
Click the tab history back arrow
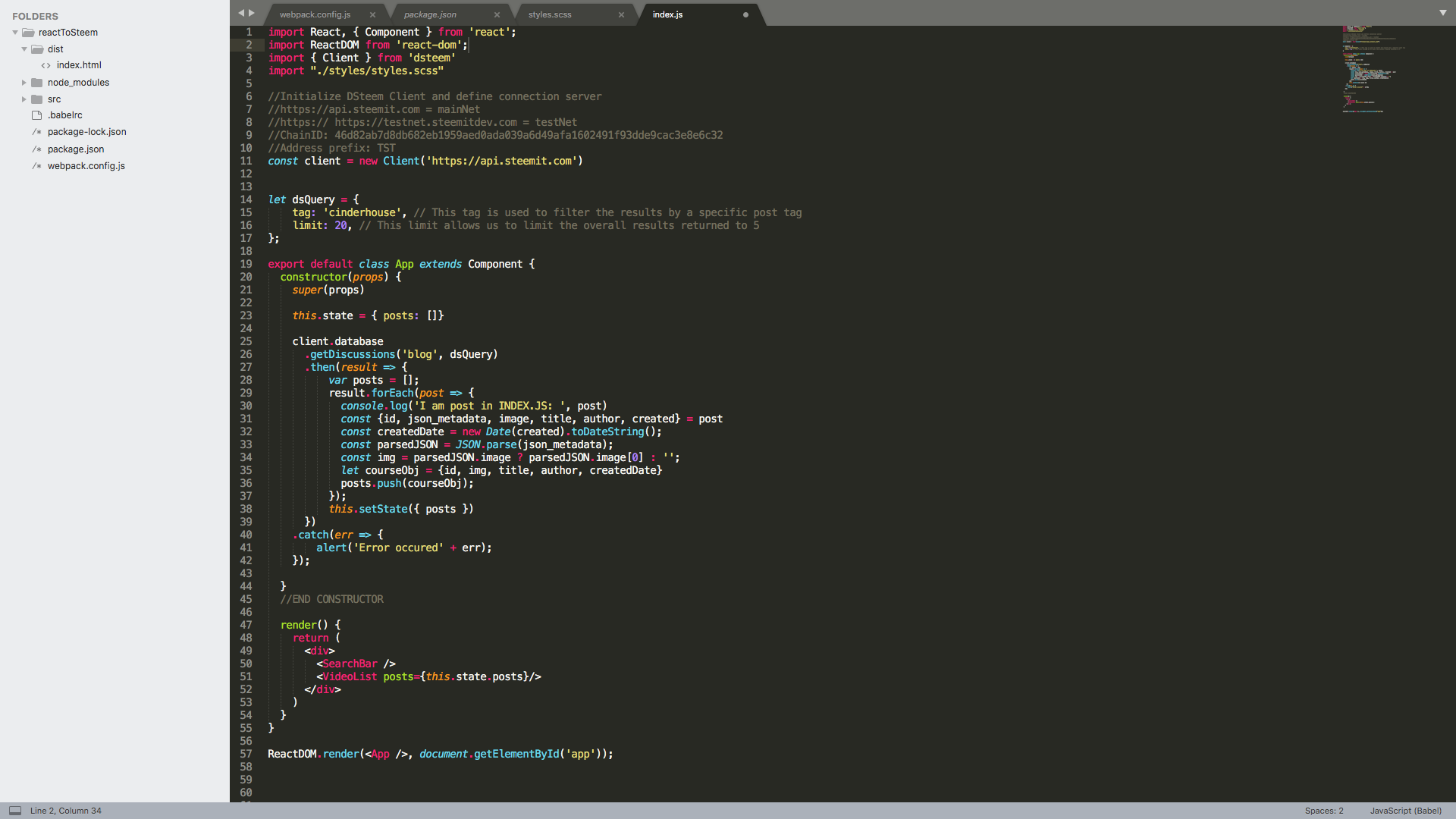point(241,13)
